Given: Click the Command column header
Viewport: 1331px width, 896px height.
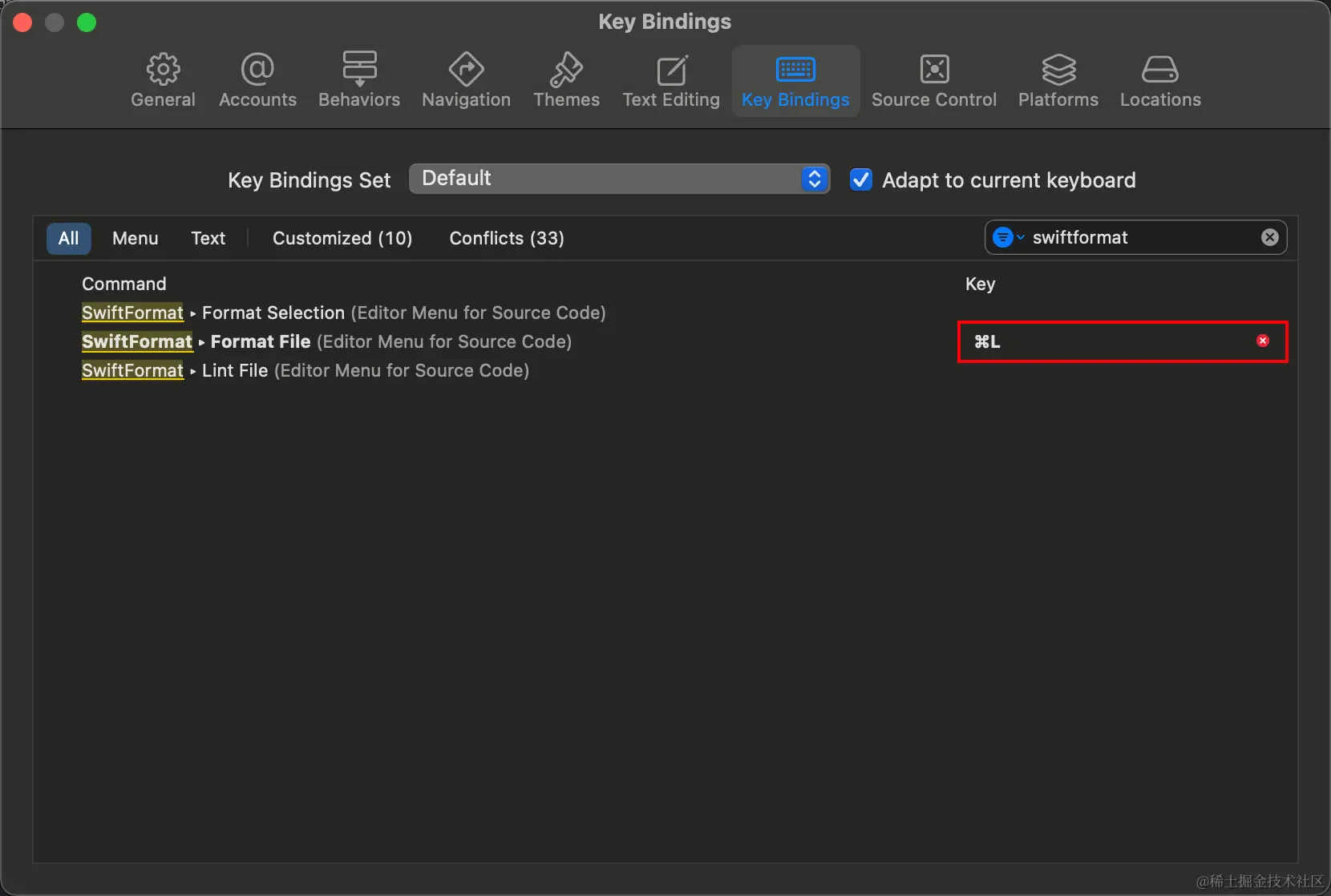Looking at the screenshot, I should 124,284.
